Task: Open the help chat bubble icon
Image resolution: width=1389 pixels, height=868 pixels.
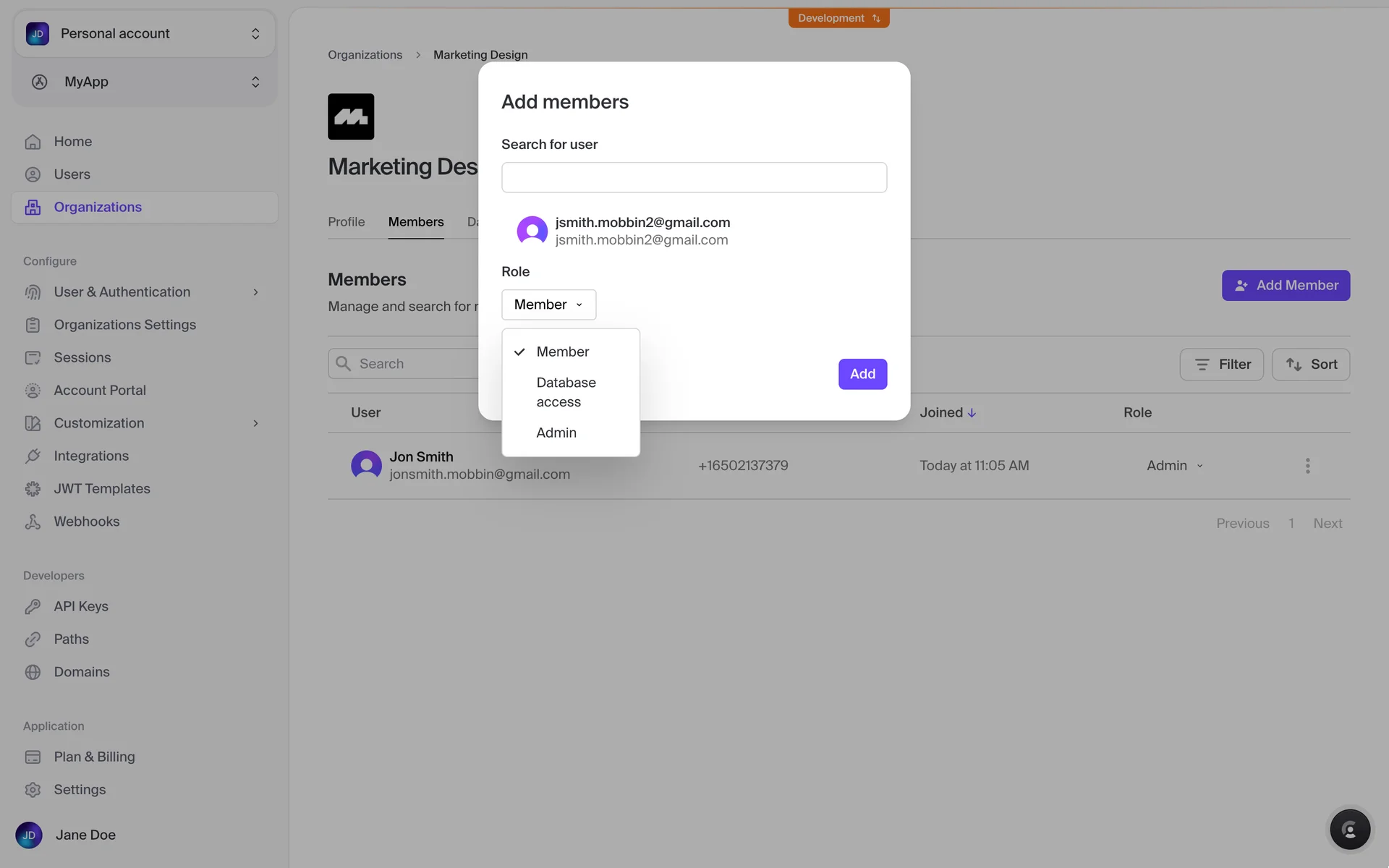Action: pos(1349,829)
